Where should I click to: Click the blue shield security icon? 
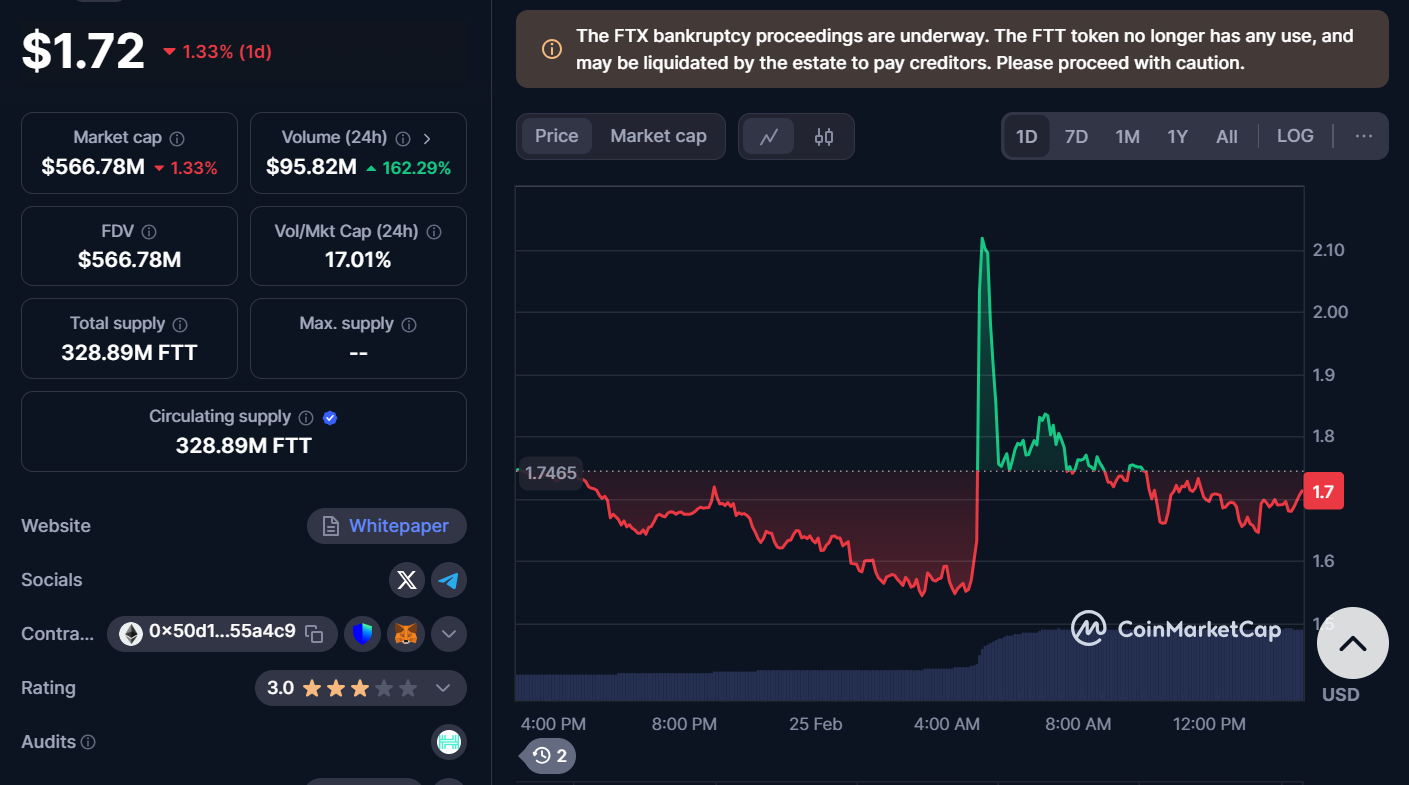coord(363,633)
